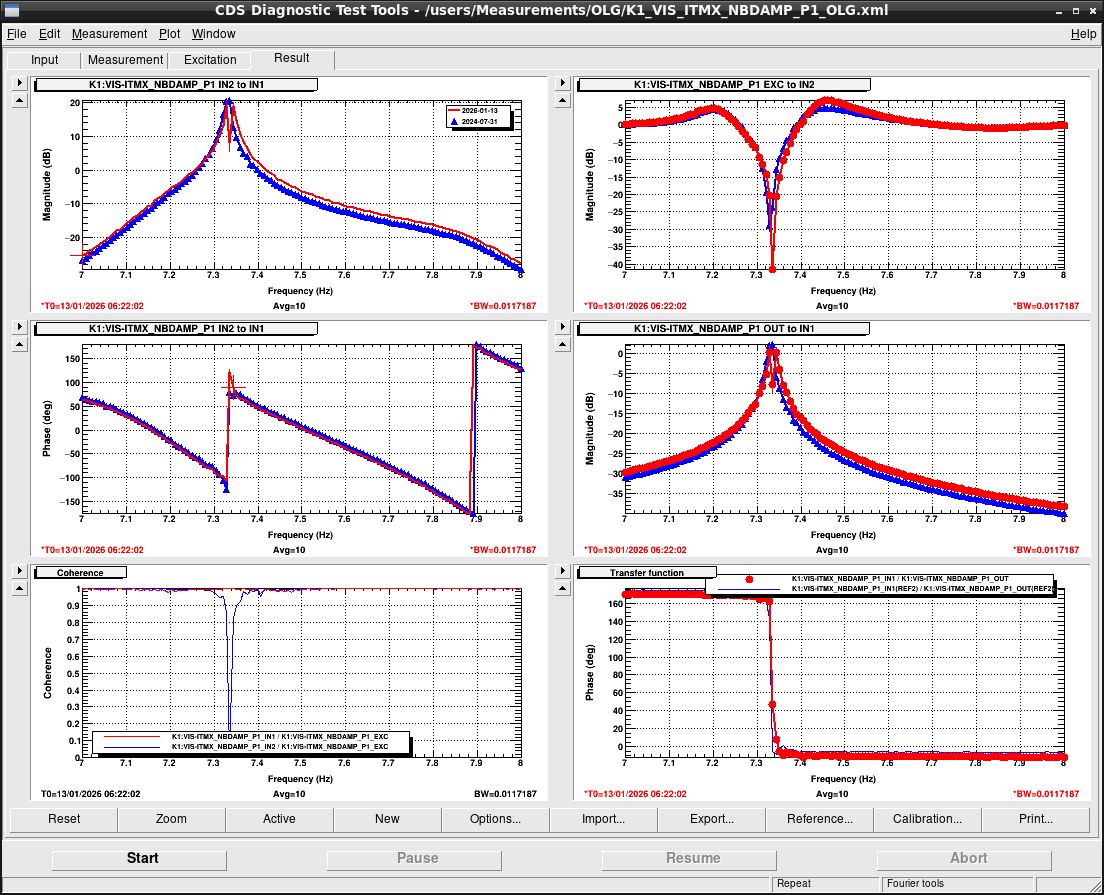Viewport: 1104px width, 895px height.
Task: Expand options via OUT to IN1 plot right-arrow
Action: click(561, 328)
